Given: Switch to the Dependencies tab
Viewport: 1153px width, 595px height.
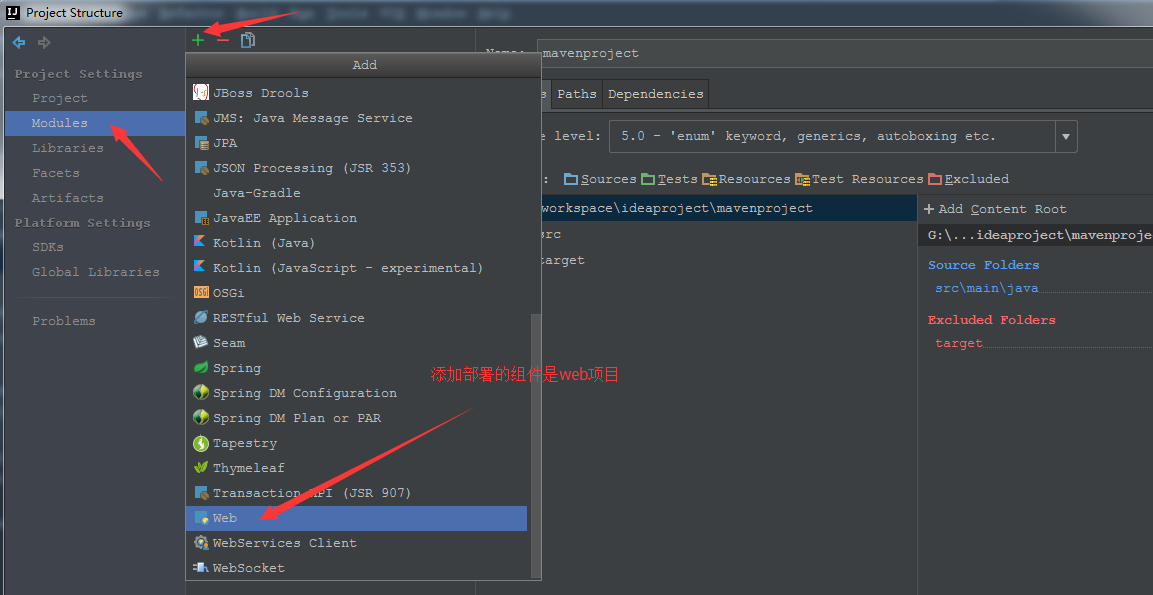Looking at the screenshot, I should (x=655, y=94).
